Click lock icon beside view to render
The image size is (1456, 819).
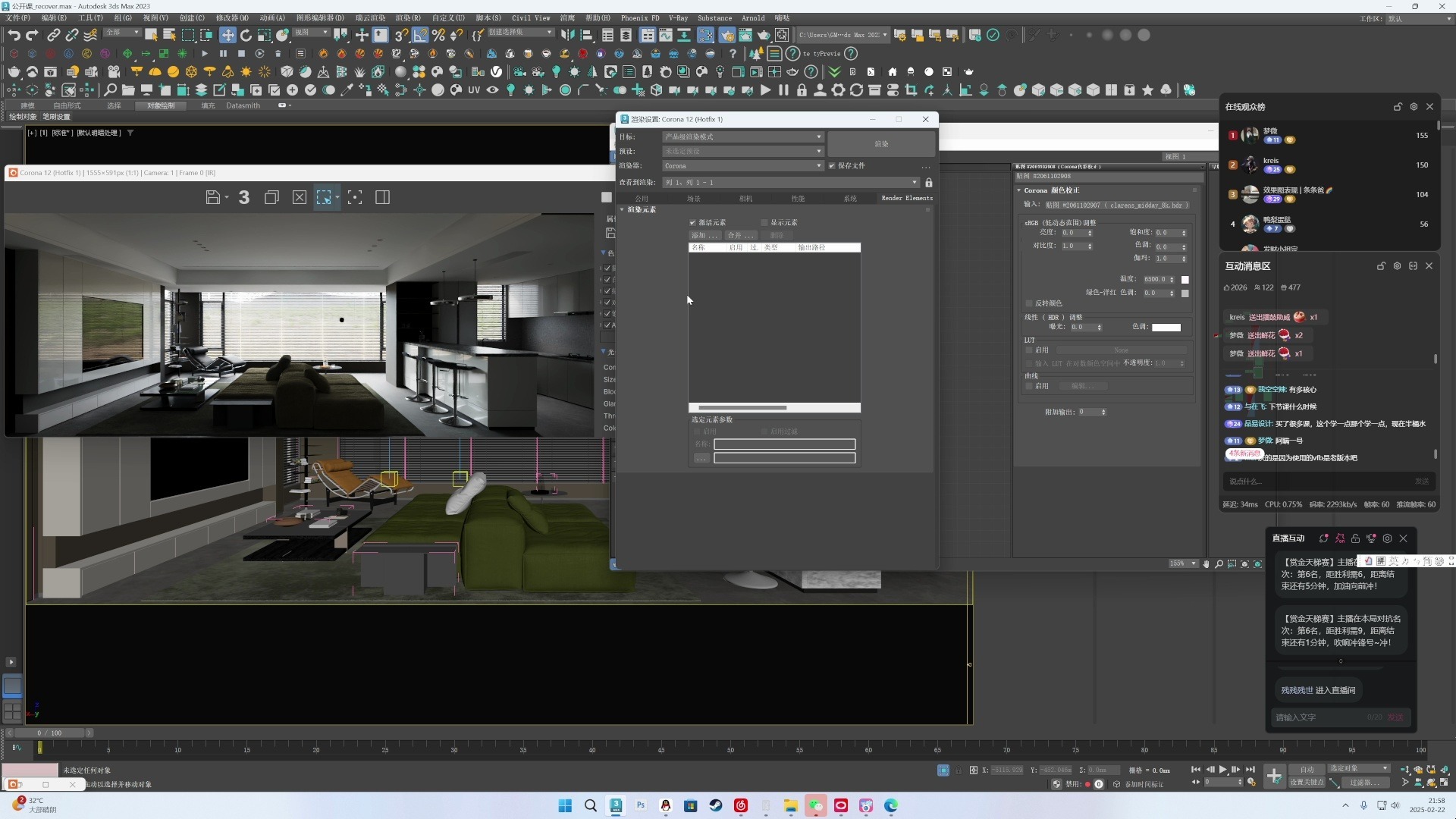point(928,183)
